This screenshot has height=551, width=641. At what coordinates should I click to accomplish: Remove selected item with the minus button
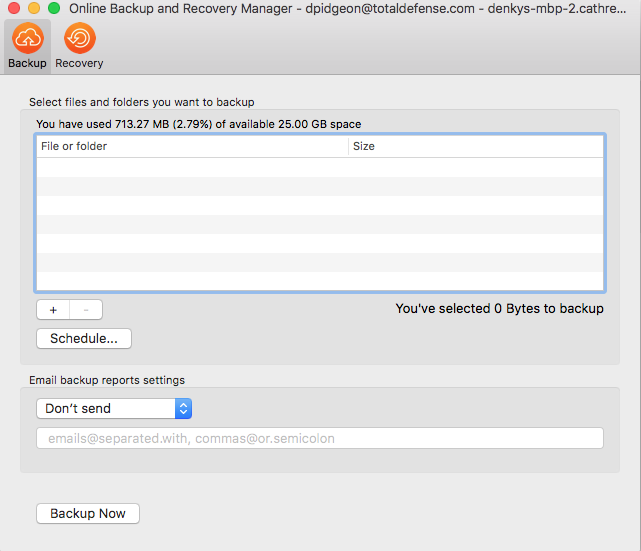(x=86, y=310)
